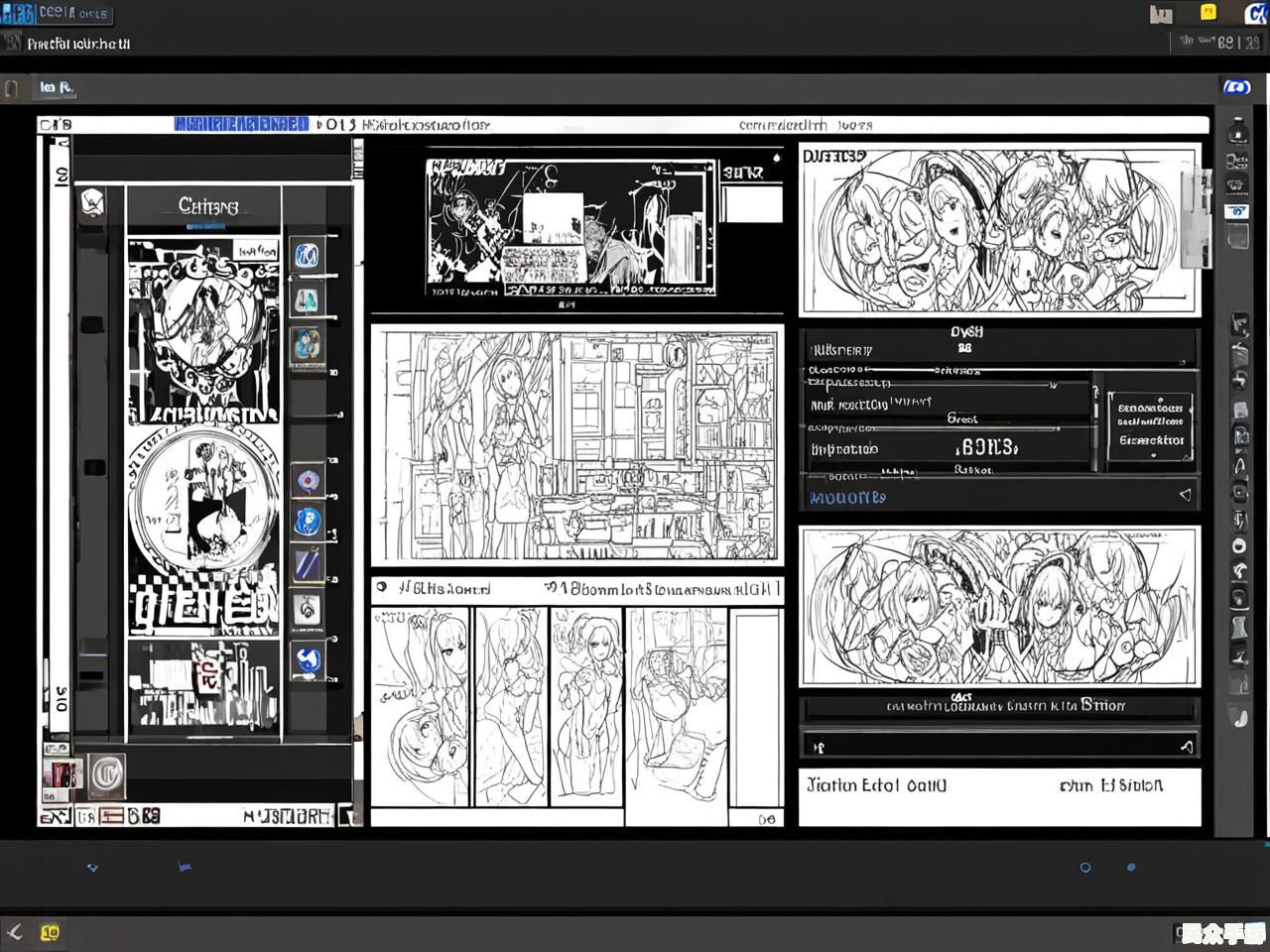The width and height of the screenshot is (1270, 952).
Task: Click the blue infinity icon on the toolbar's right end
Action: [1236, 87]
